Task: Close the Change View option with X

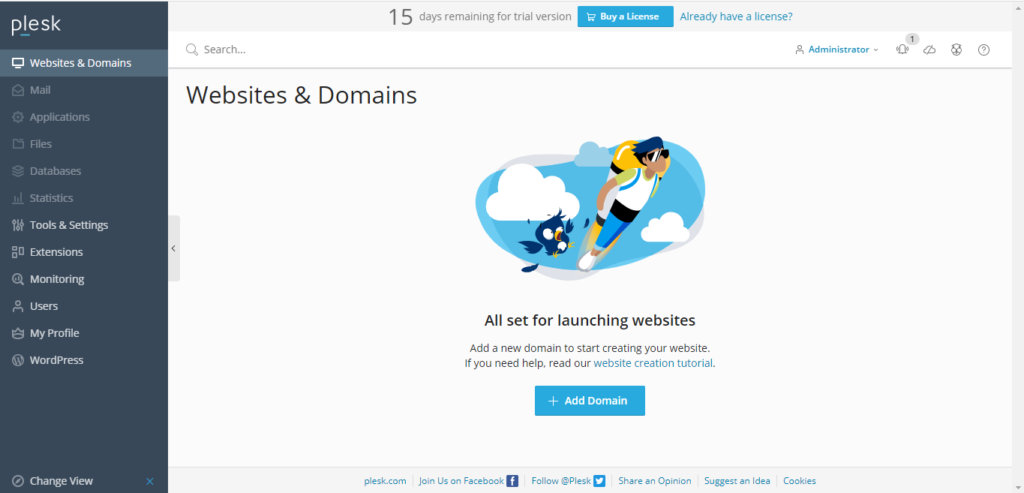Action: tap(150, 481)
